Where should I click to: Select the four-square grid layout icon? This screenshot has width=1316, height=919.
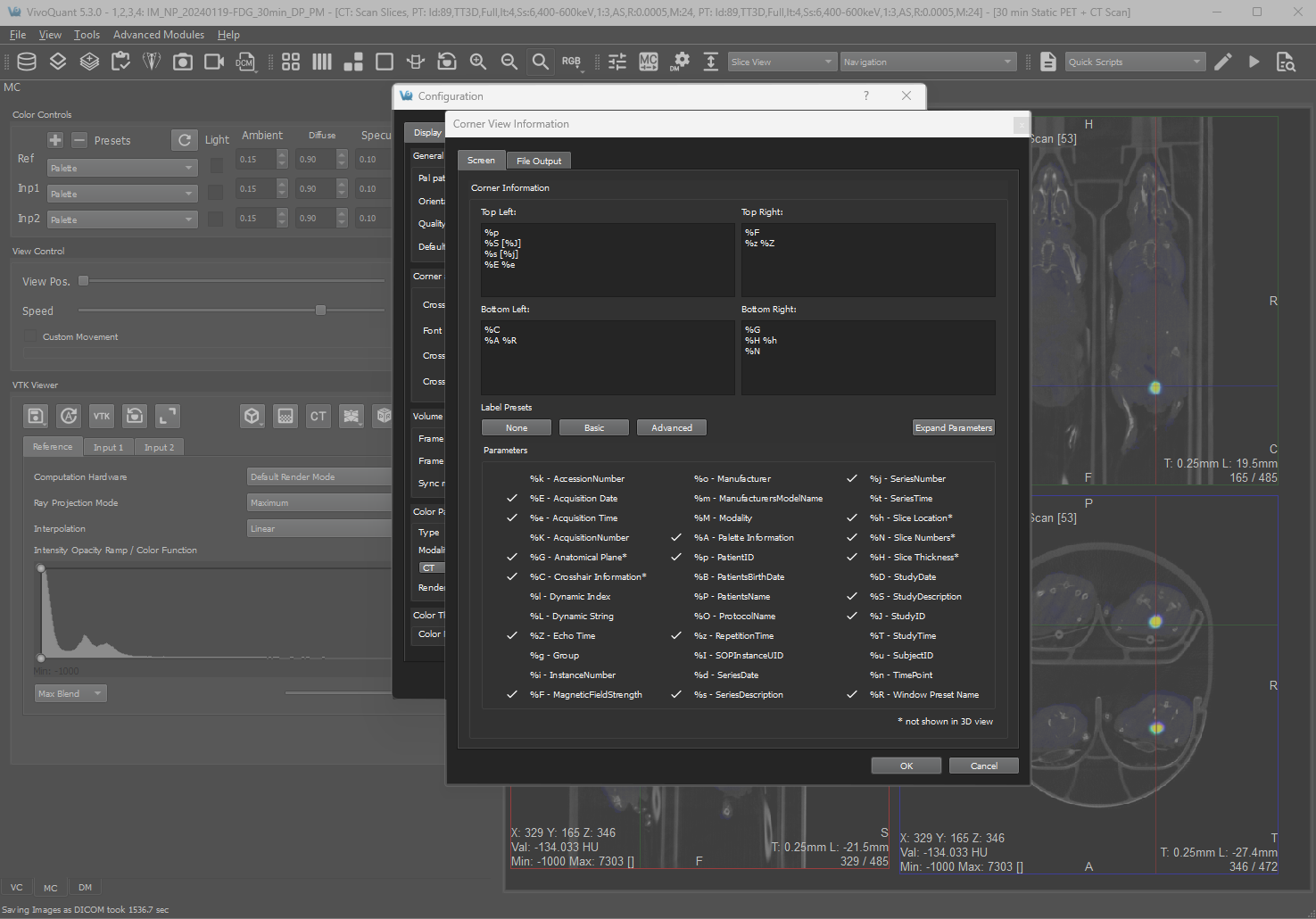(x=291, y=62)
